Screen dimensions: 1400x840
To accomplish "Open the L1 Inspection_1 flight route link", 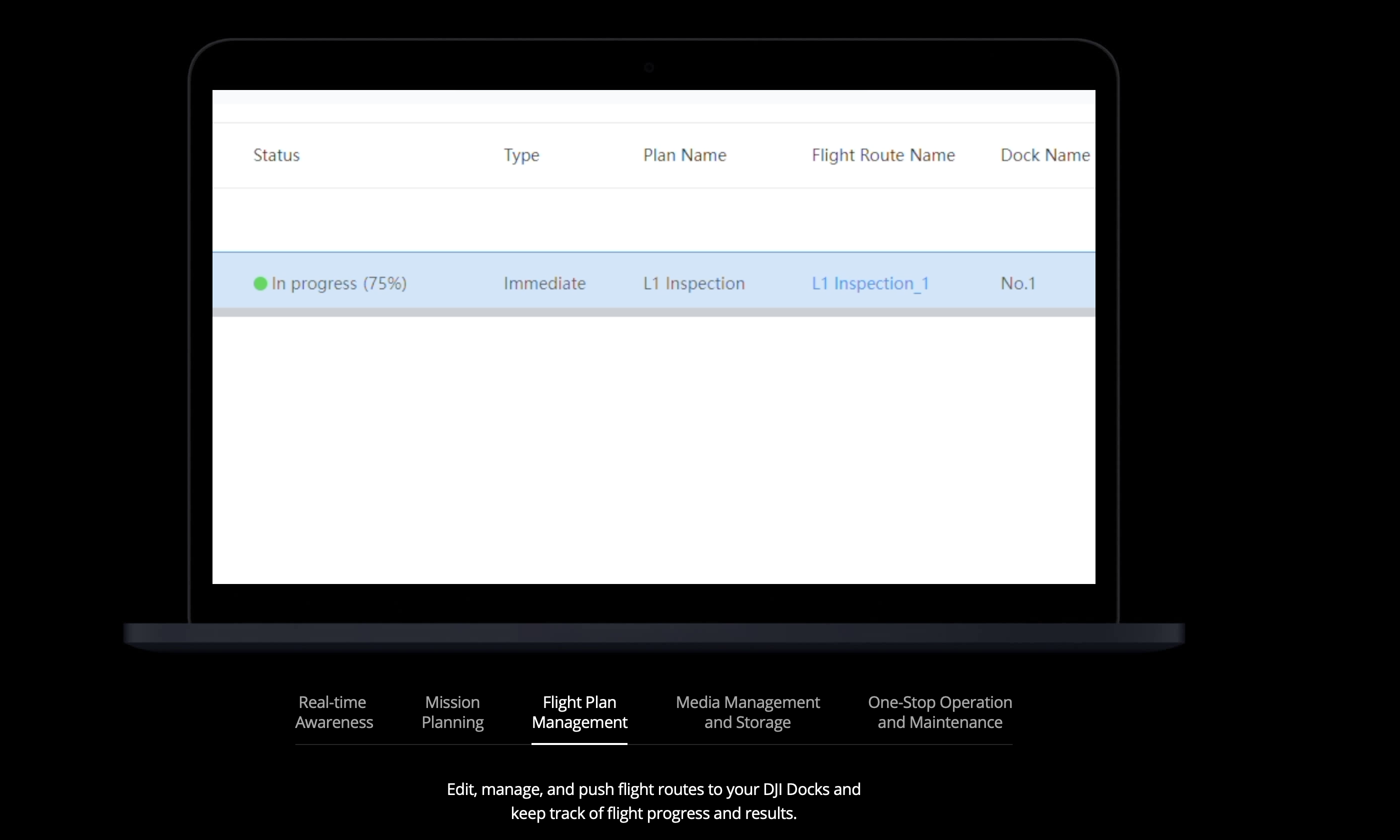I will click(x=870, y=283).
